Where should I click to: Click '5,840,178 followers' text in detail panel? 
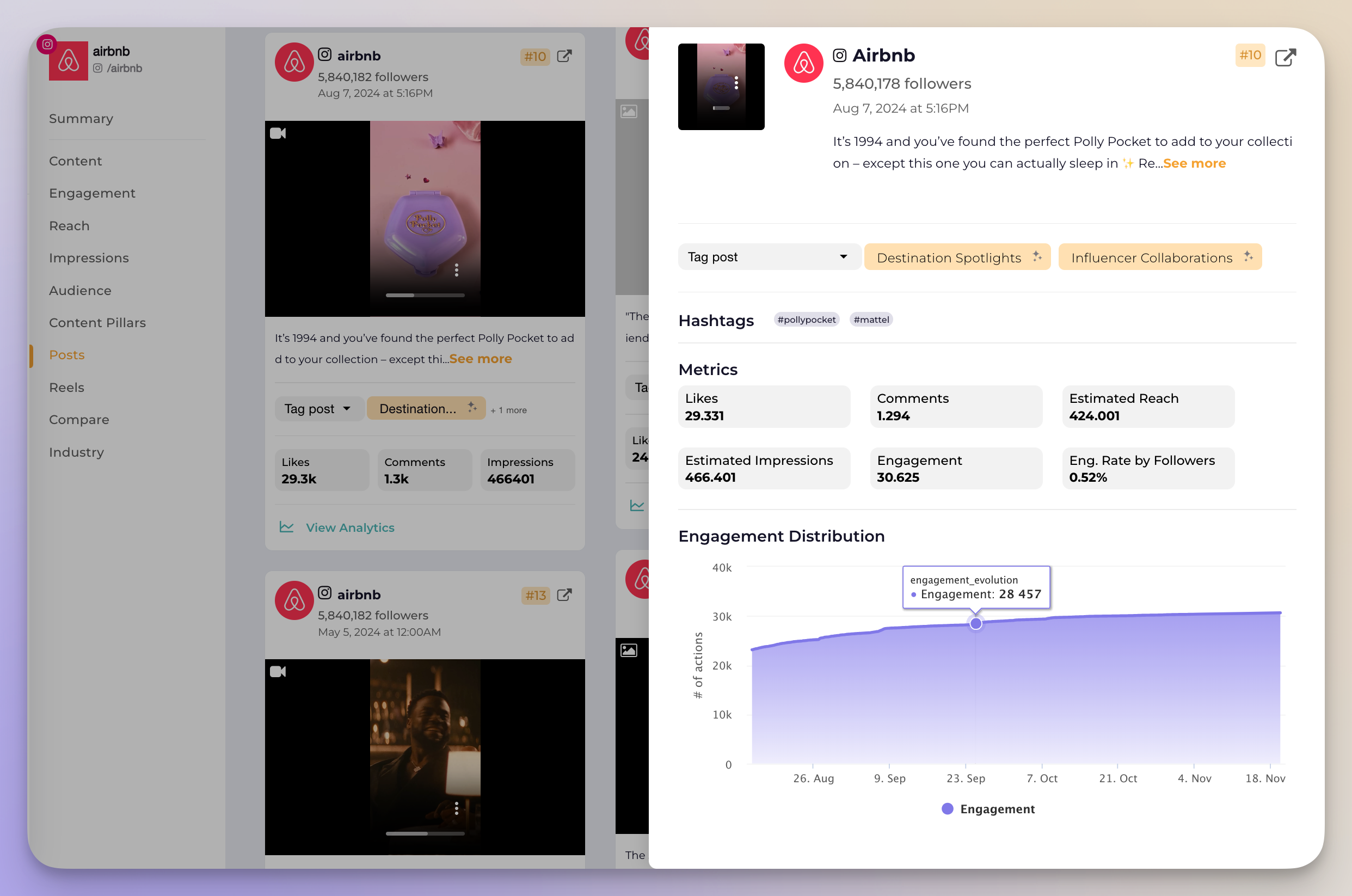[902, 84]
